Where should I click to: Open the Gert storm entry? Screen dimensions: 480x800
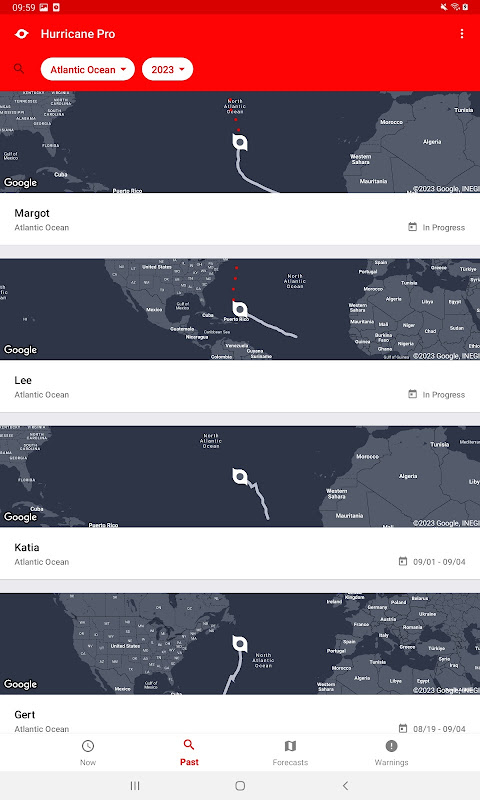tap(240, 720)
